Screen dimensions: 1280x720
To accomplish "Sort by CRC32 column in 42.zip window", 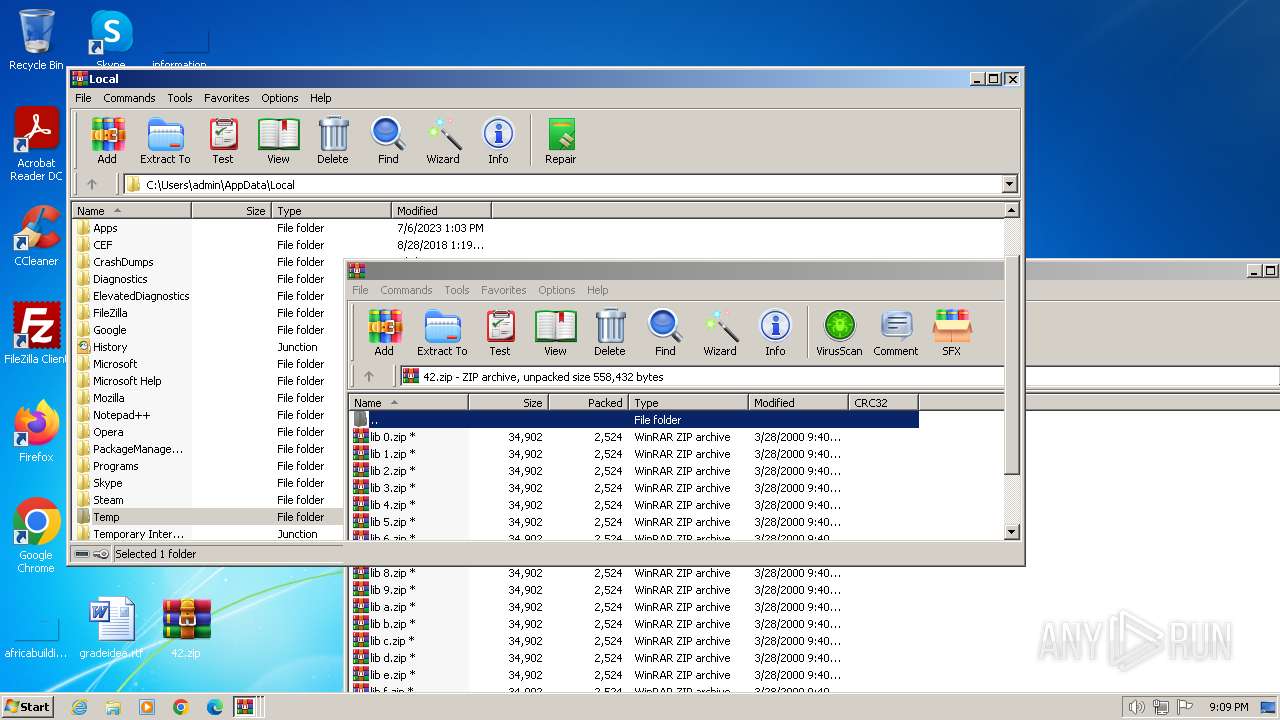I will tap(883, 403).
